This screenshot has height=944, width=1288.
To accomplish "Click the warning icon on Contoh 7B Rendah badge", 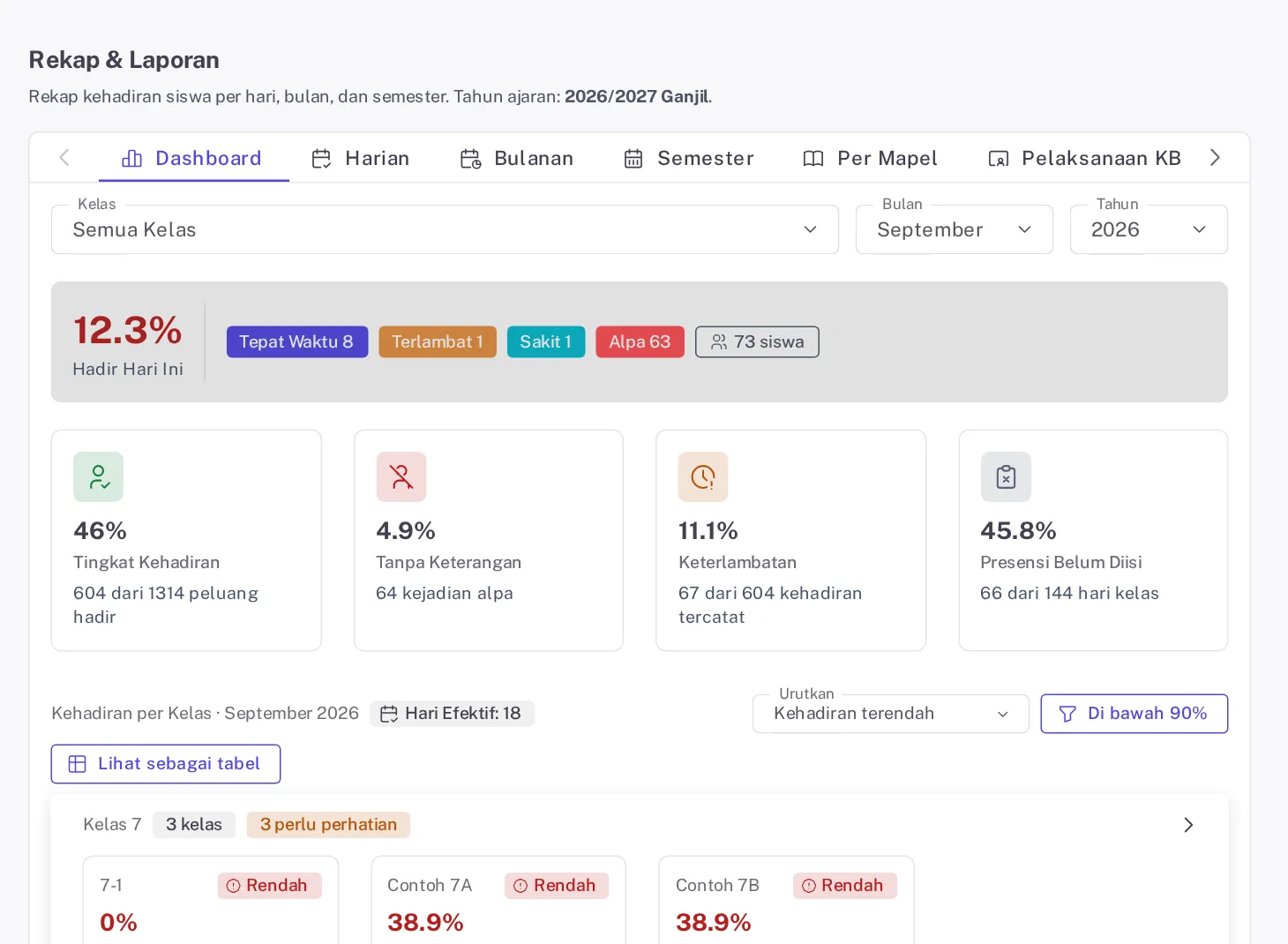I will (x=809, y=886).
